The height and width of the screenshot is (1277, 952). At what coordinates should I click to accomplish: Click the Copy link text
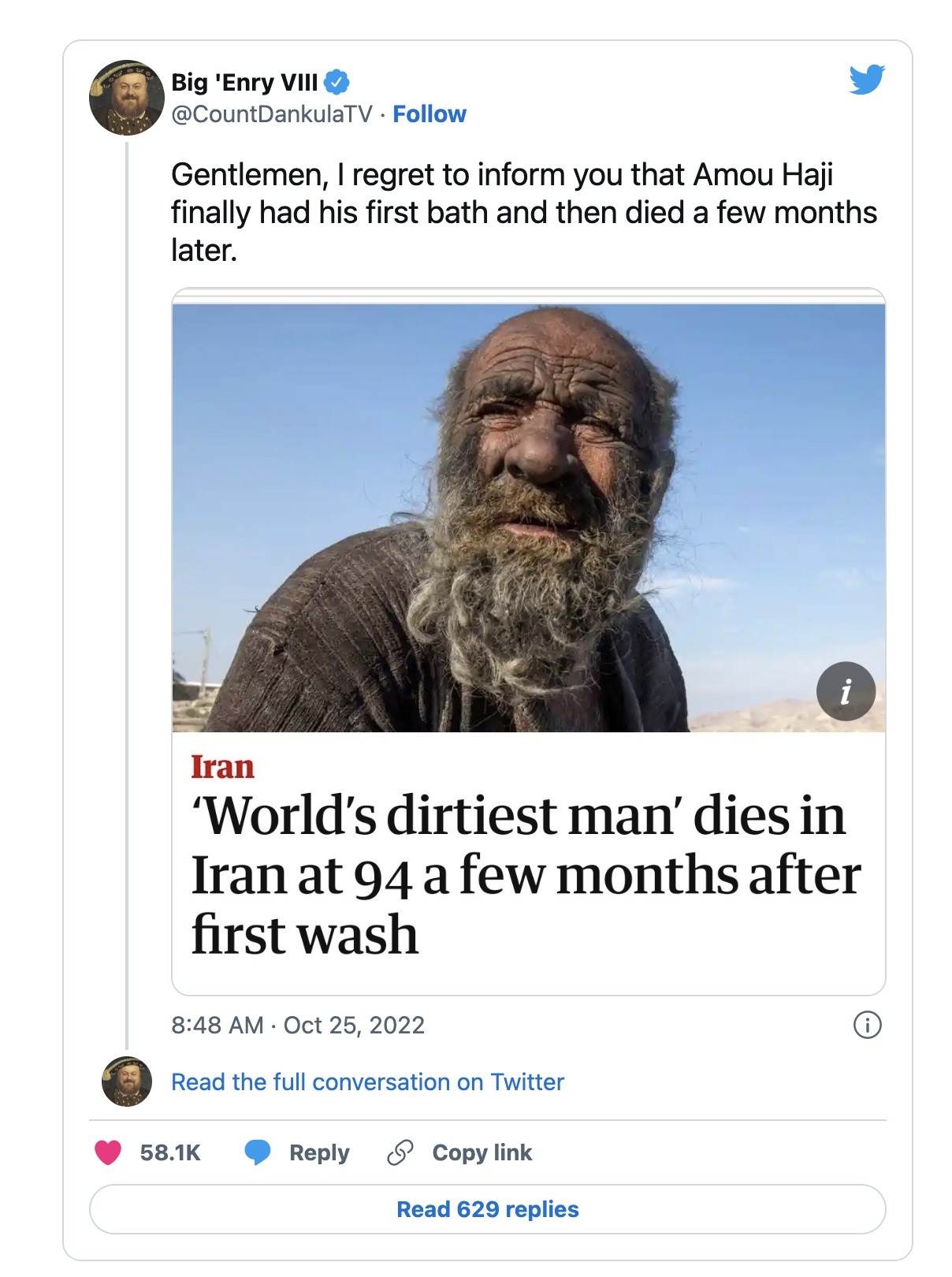[x=482, y=1152]
